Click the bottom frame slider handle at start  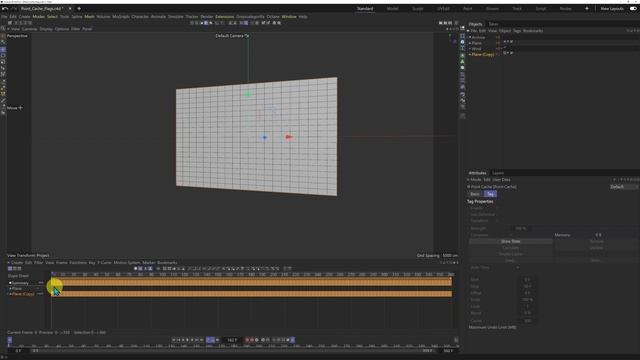pyautogui.click(x=10, y=340)
